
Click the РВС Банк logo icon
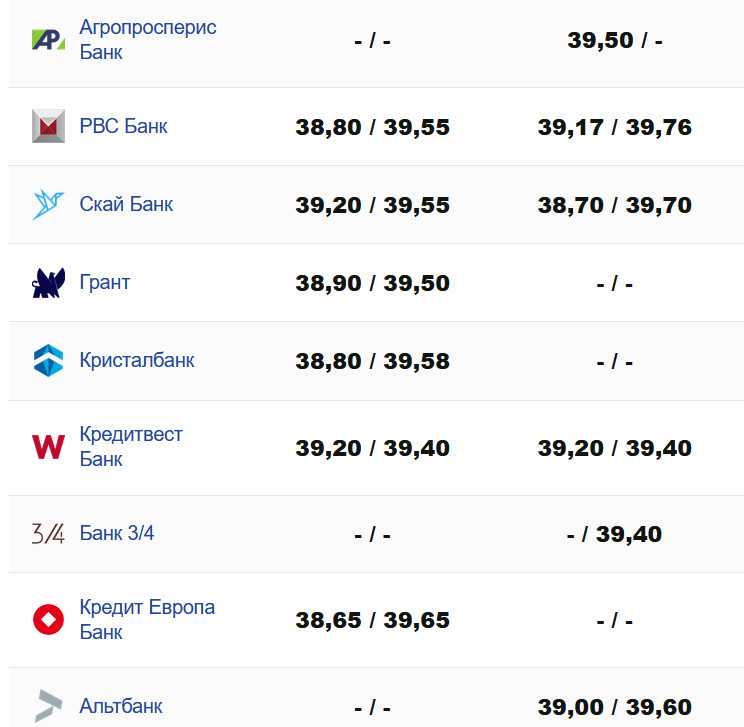(48, 126)
